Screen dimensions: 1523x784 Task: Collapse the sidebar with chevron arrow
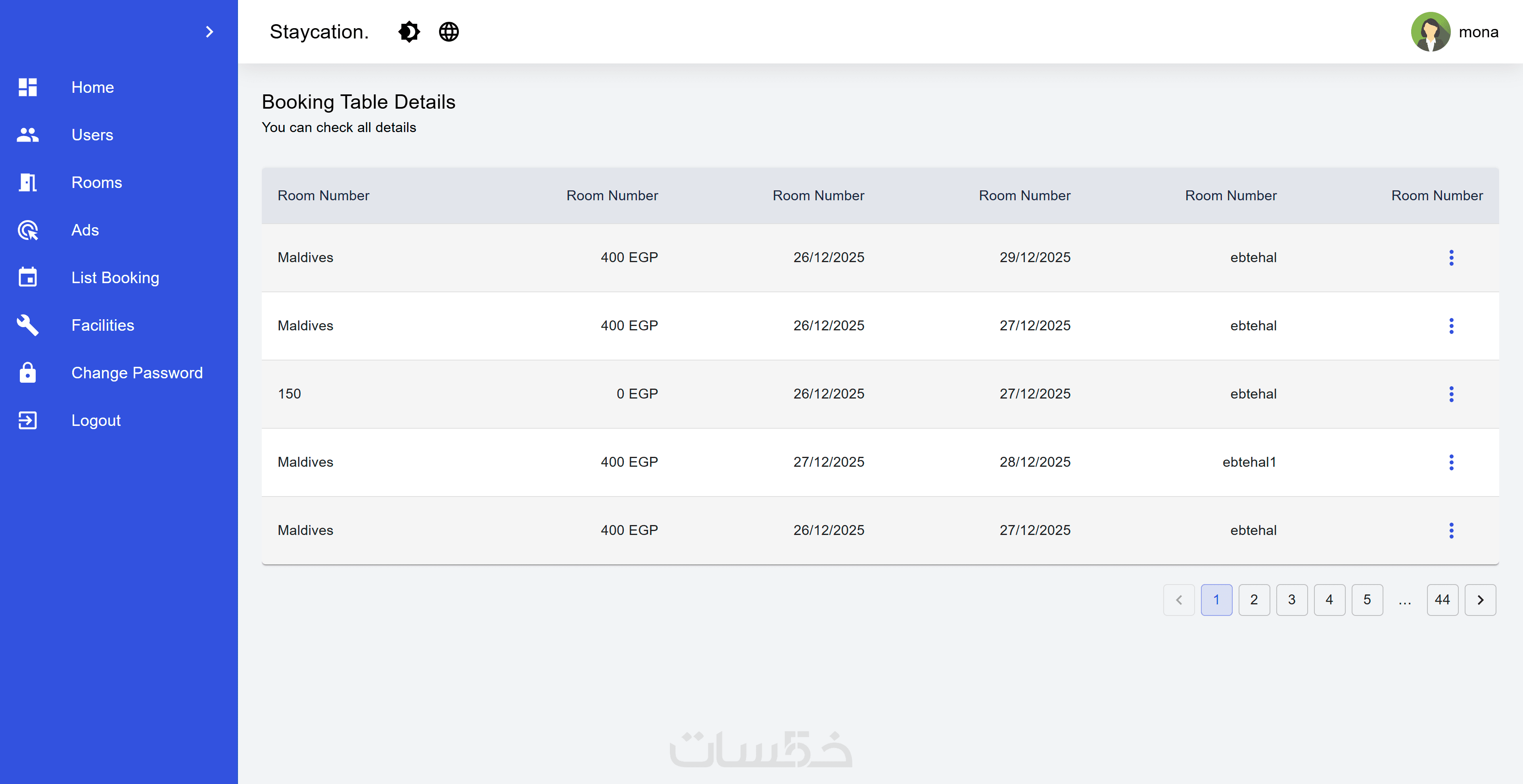[209, 32]
